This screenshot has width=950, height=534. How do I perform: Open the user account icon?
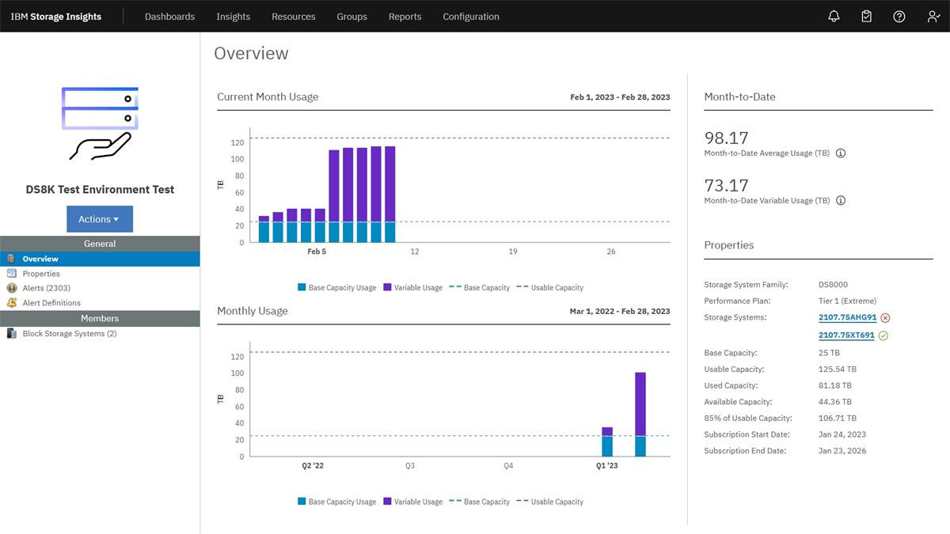pos(933,16)
